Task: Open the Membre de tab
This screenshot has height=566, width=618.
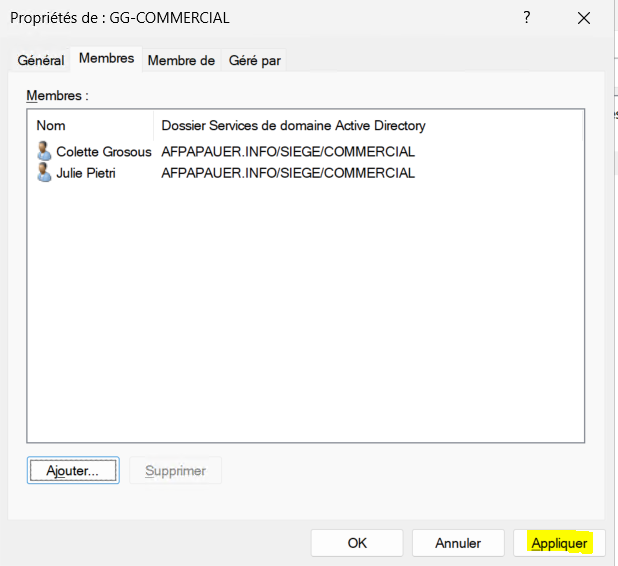Action: coord(181,61)
